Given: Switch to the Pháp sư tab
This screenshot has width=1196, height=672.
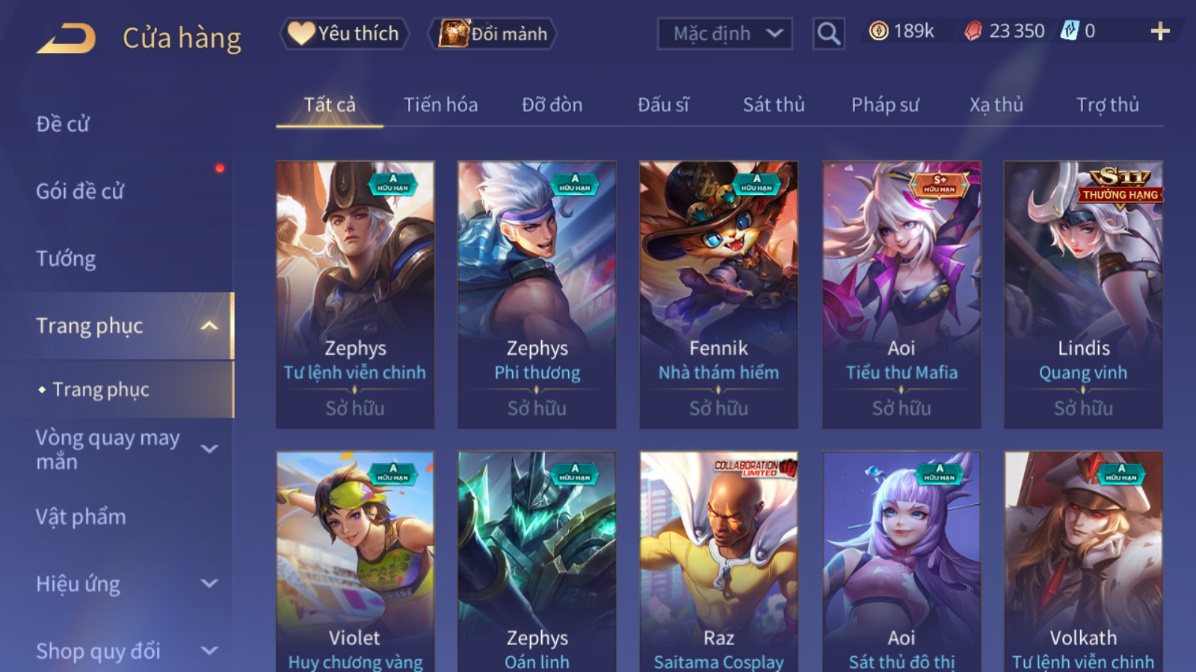Looking at the screenshot, I should [x=885, y=104].
